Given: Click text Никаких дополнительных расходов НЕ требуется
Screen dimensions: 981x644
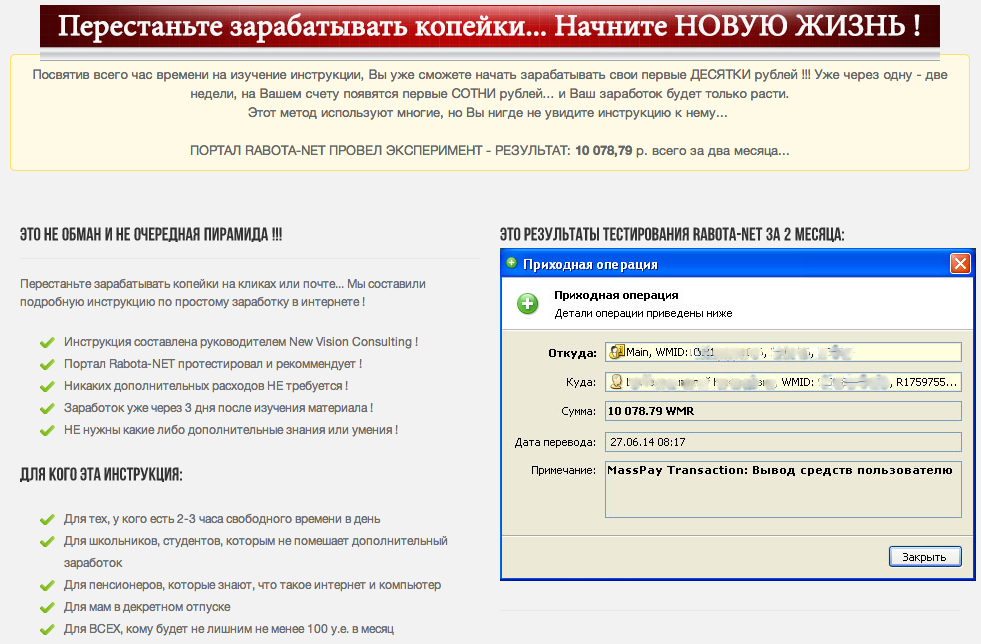Looking at the screenshot, I should click(x=206, y=386).
